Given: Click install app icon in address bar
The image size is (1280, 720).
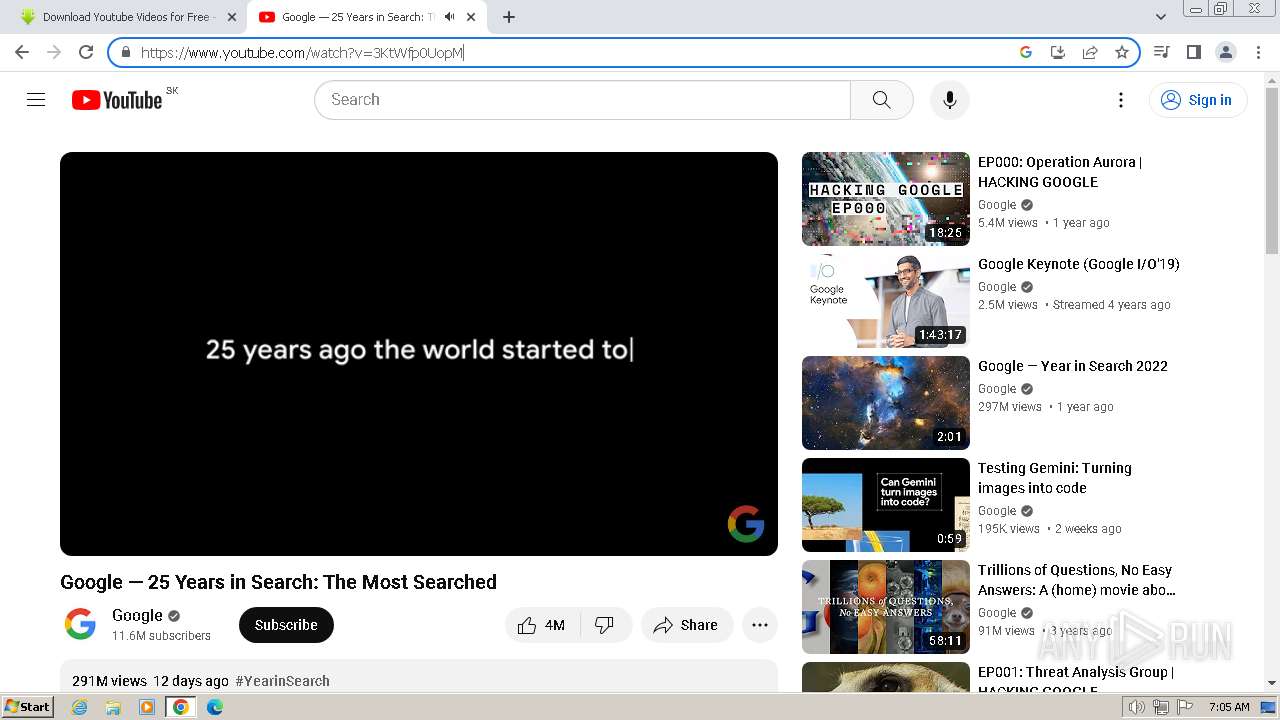Looking at the screenshot, I should (x=1058, y=52).
